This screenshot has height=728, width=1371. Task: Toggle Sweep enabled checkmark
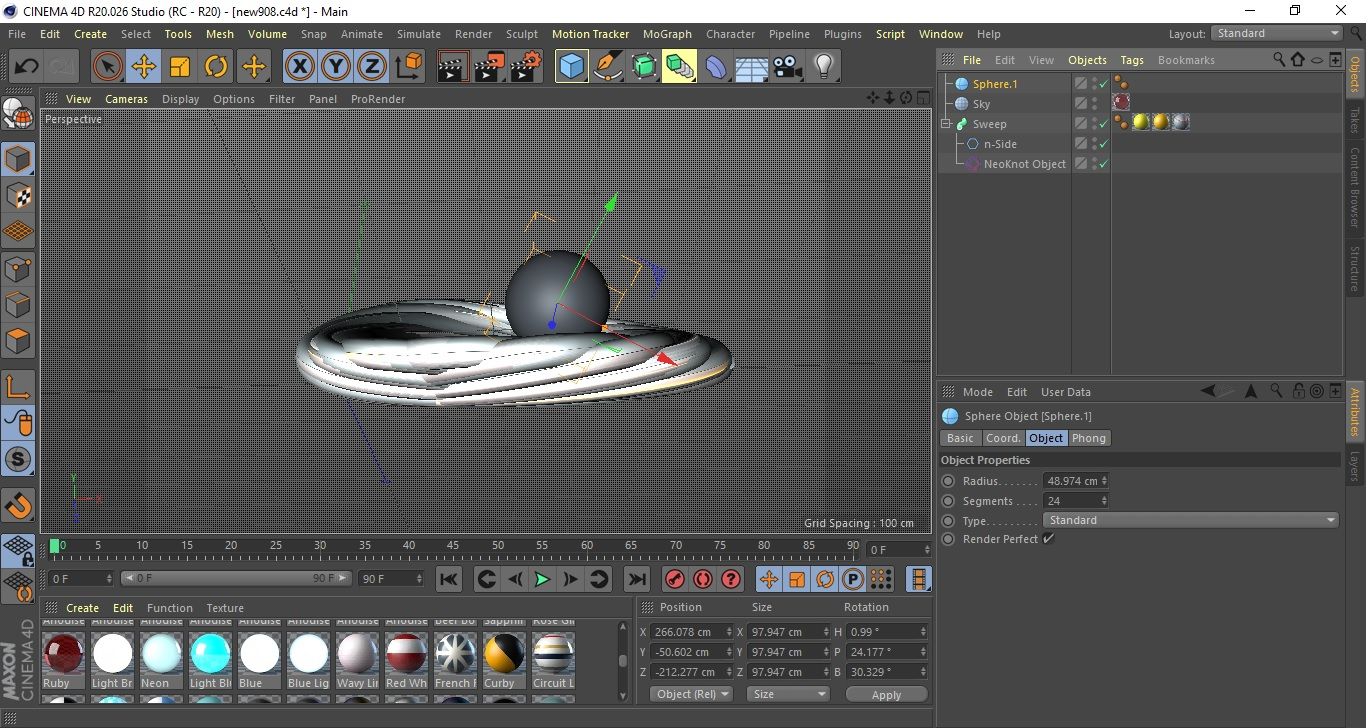(x=1104, y=124)
